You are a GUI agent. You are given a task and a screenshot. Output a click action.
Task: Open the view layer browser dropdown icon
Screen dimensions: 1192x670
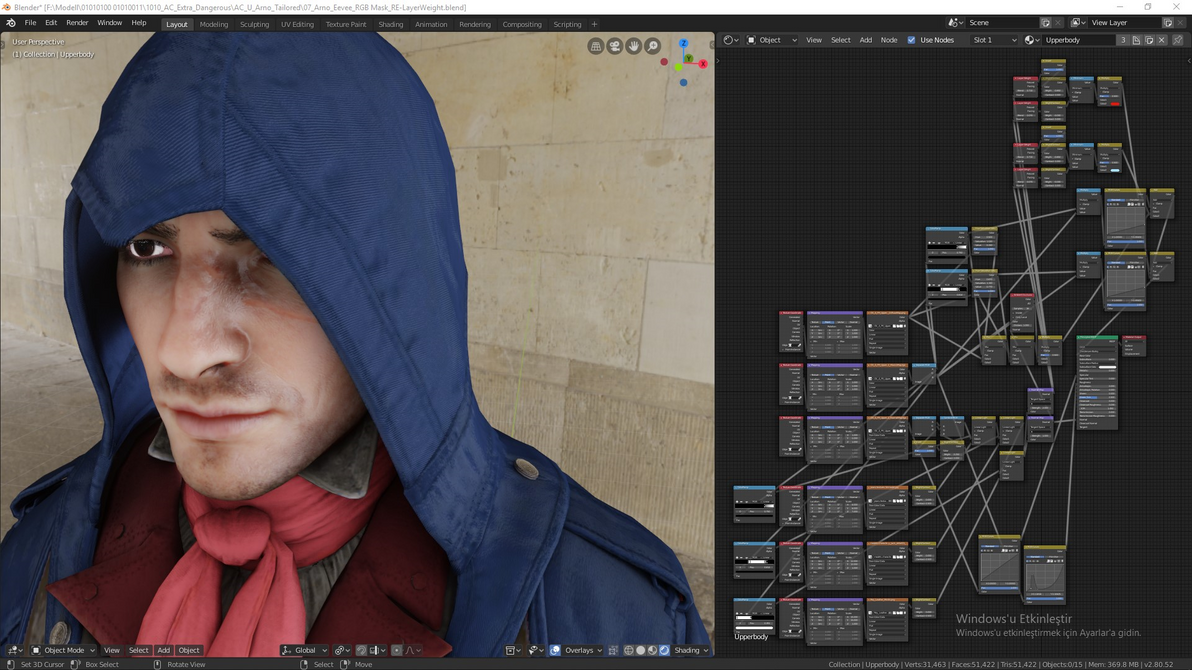(1078, 23)
